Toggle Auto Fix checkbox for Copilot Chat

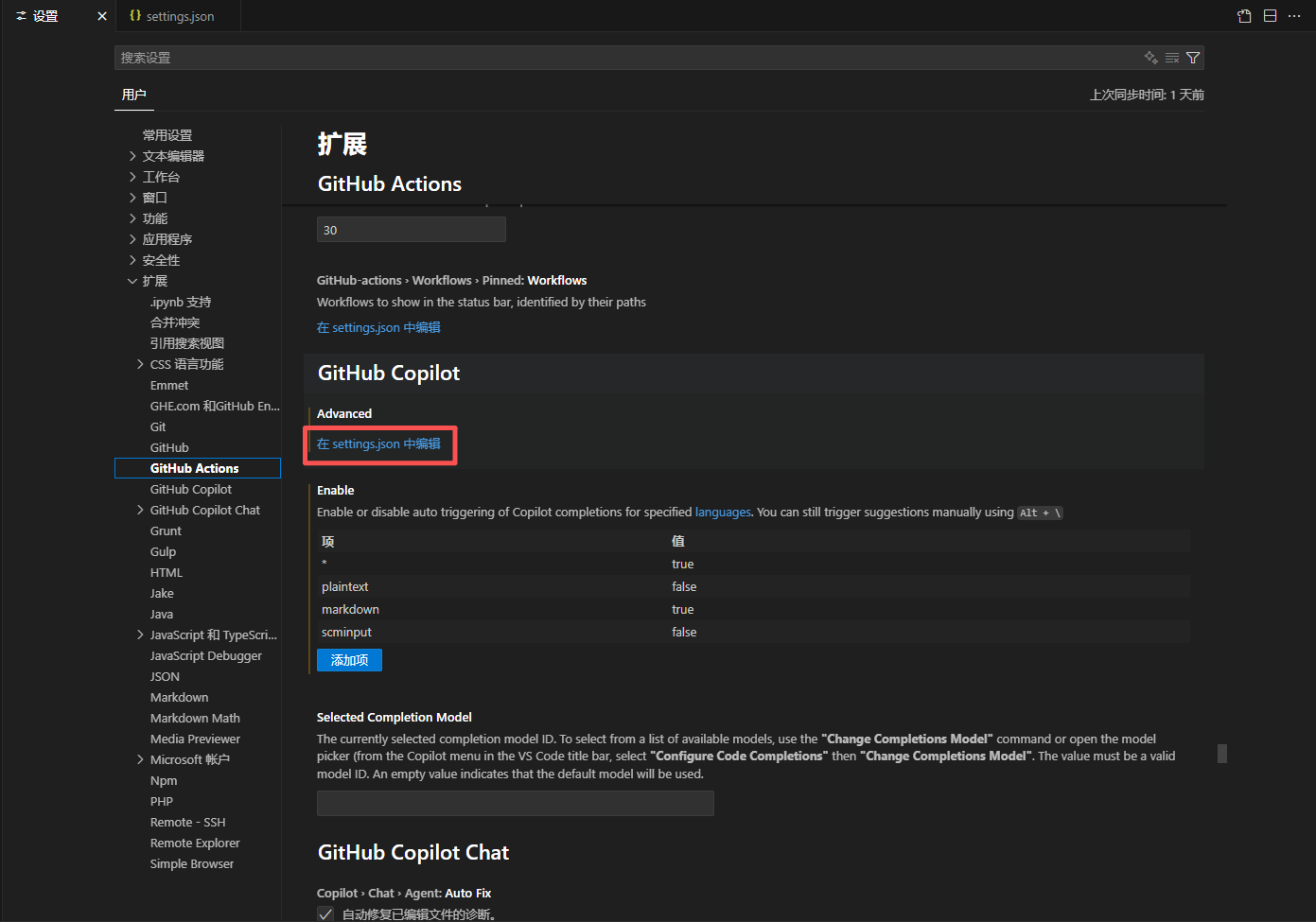pos(325,913)
